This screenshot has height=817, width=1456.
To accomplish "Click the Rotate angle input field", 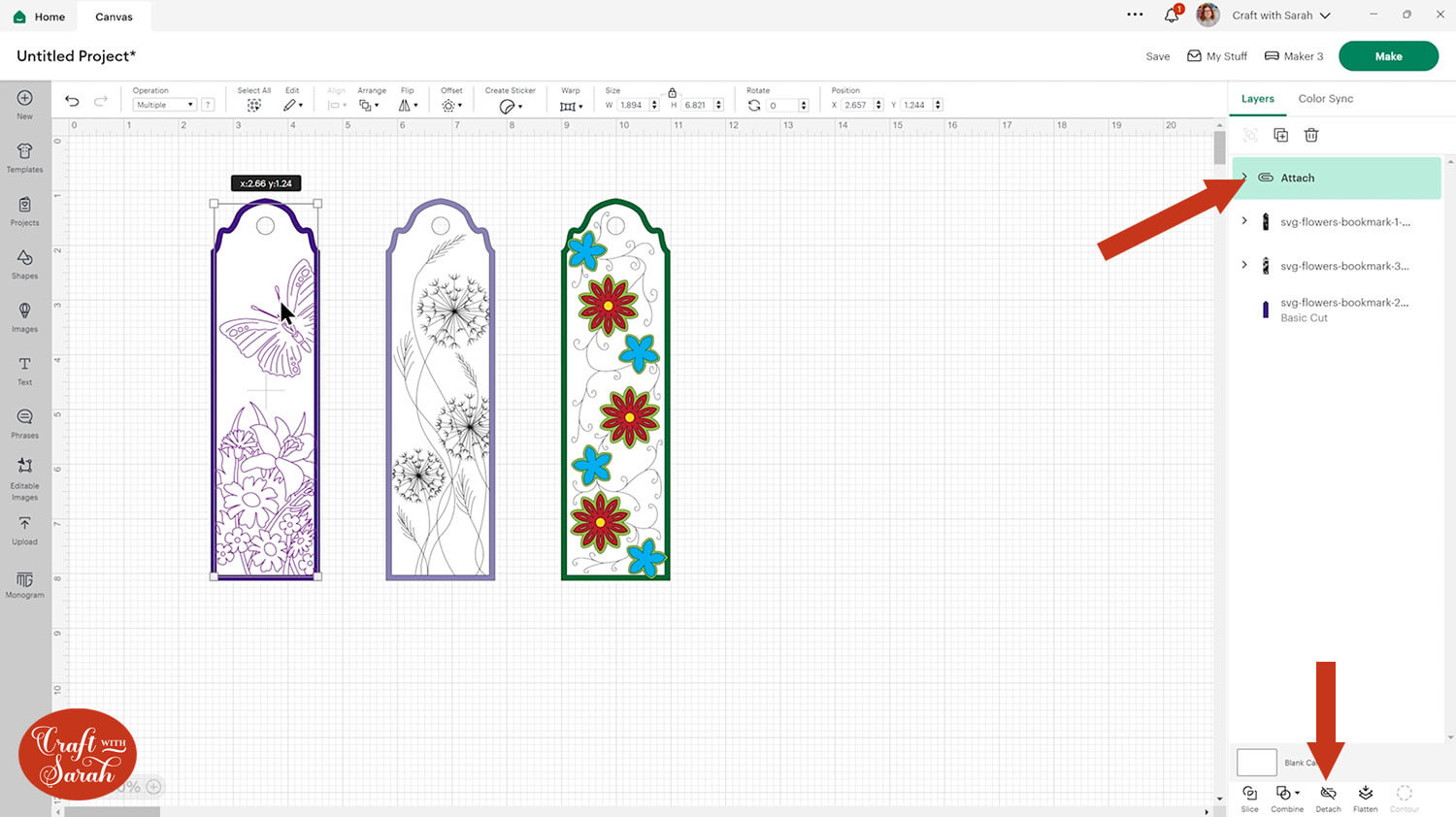I will point(782,105).
